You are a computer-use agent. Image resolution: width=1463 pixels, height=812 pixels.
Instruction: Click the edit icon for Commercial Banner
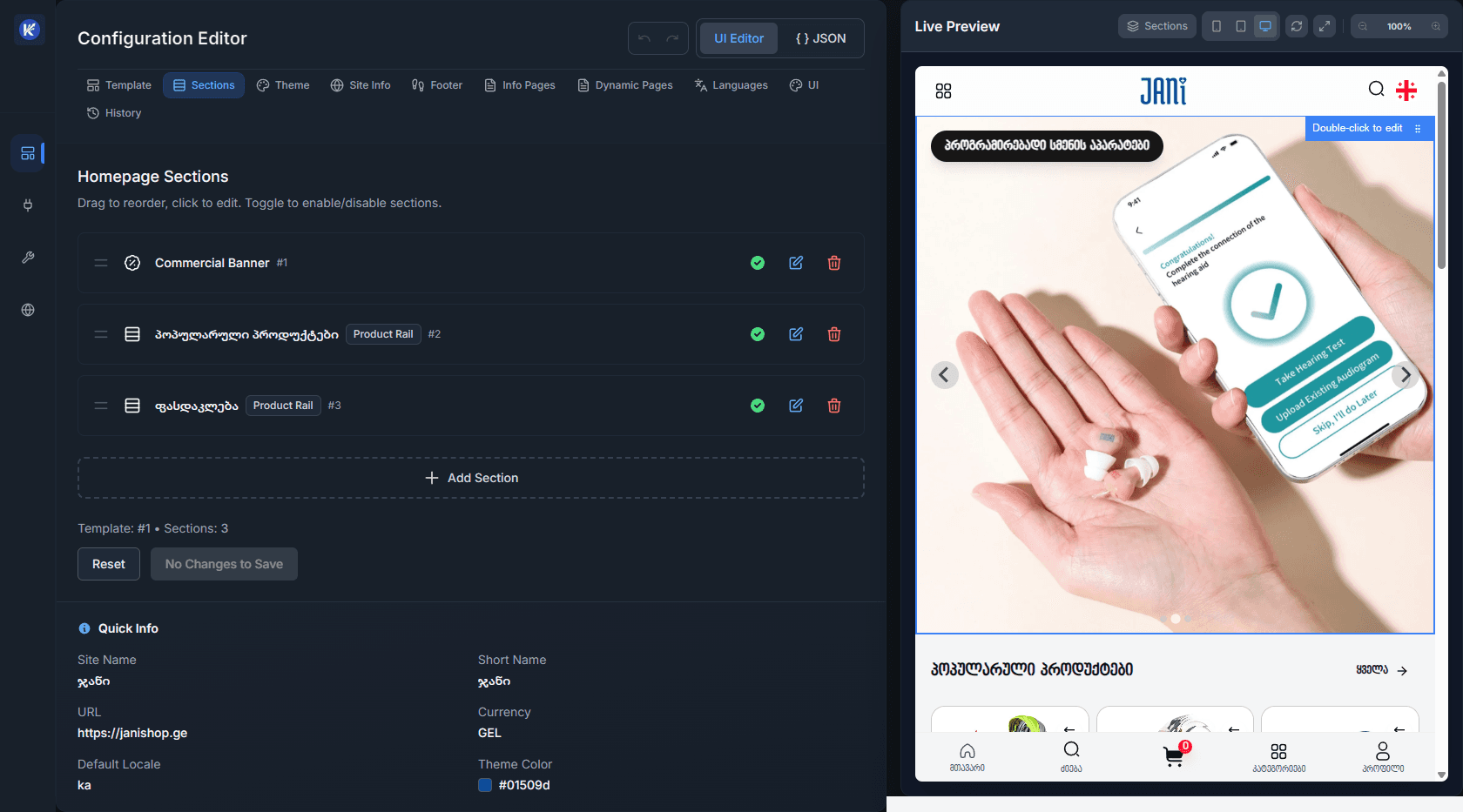point(796,263)
